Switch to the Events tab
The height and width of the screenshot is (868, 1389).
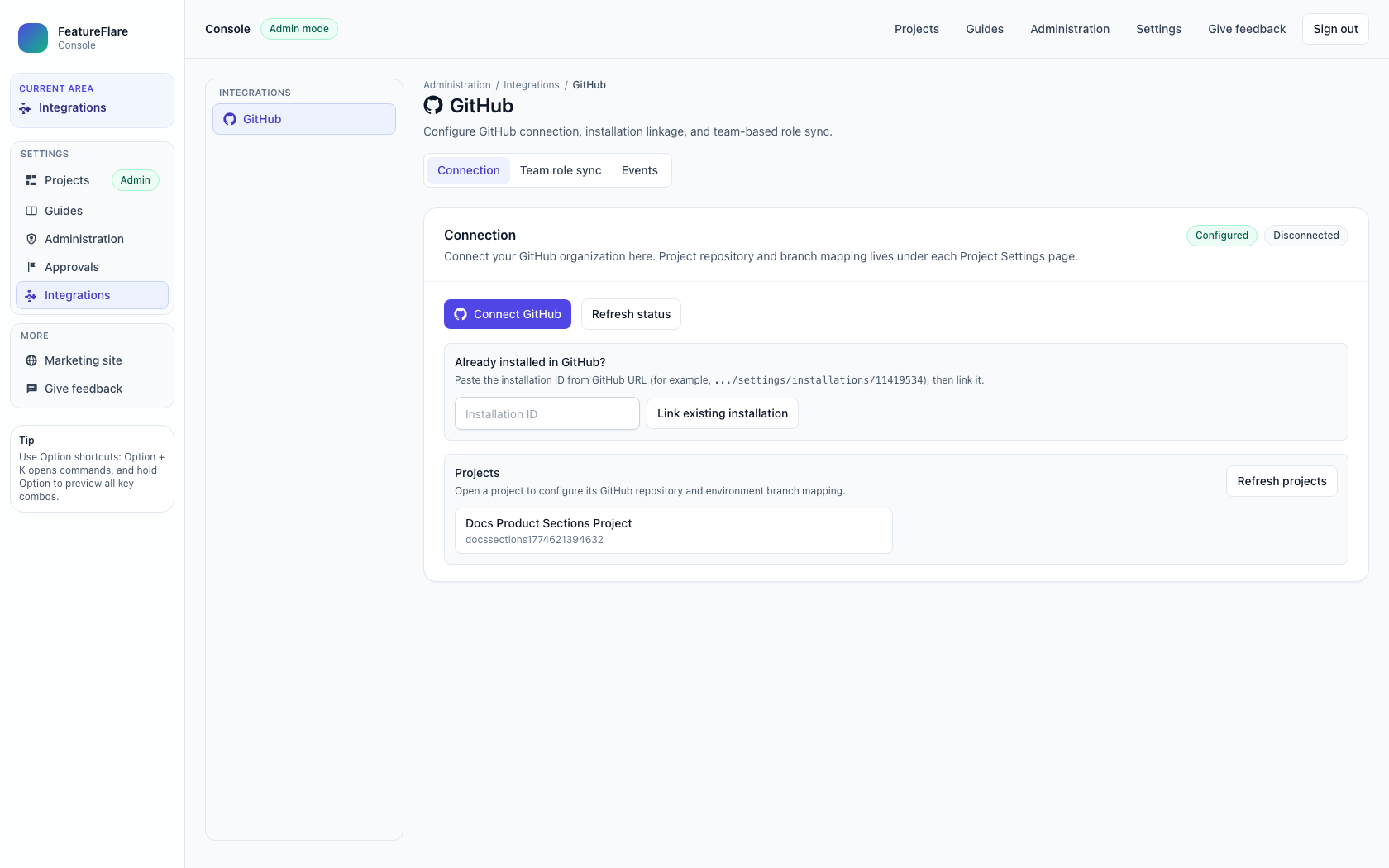pyautogui.click(x=640, y=170)
